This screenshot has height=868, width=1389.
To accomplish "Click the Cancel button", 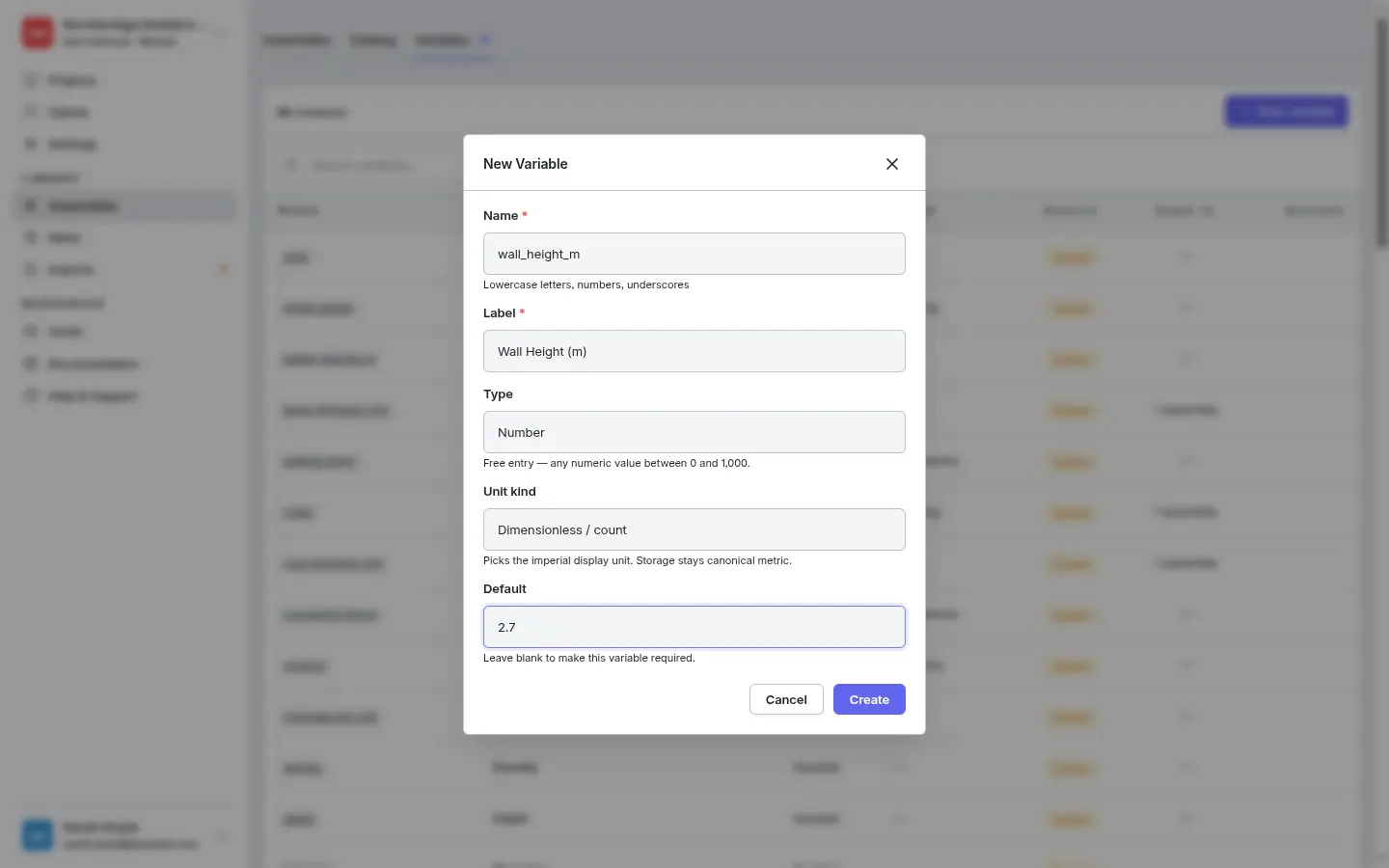I will (x=786, y=699).
